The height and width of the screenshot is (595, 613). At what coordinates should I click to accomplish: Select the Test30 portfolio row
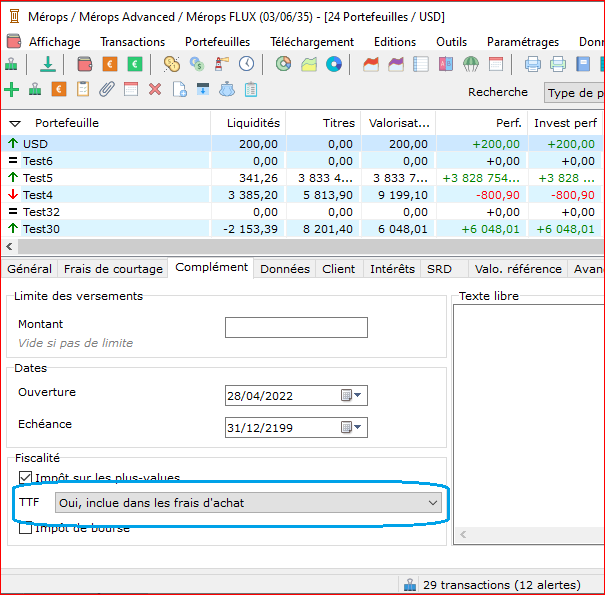(x=301, y=228)
